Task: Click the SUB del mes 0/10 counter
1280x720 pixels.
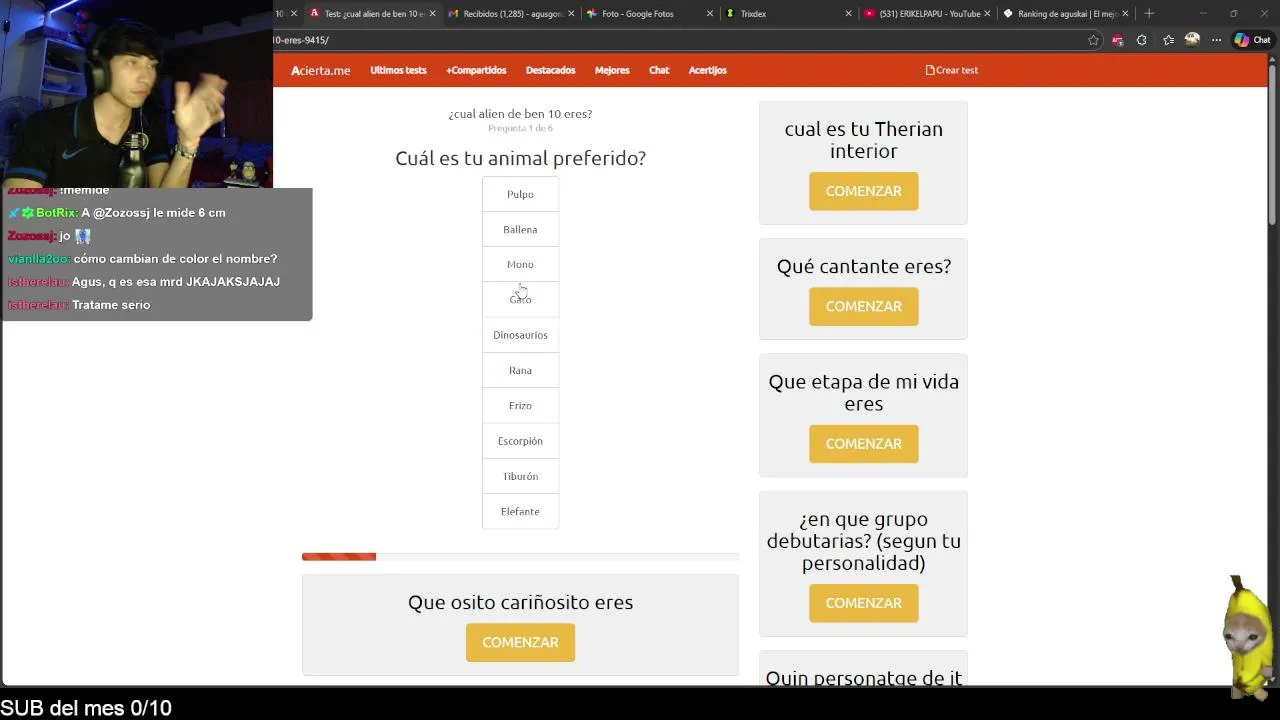Action: pos(86,708)
